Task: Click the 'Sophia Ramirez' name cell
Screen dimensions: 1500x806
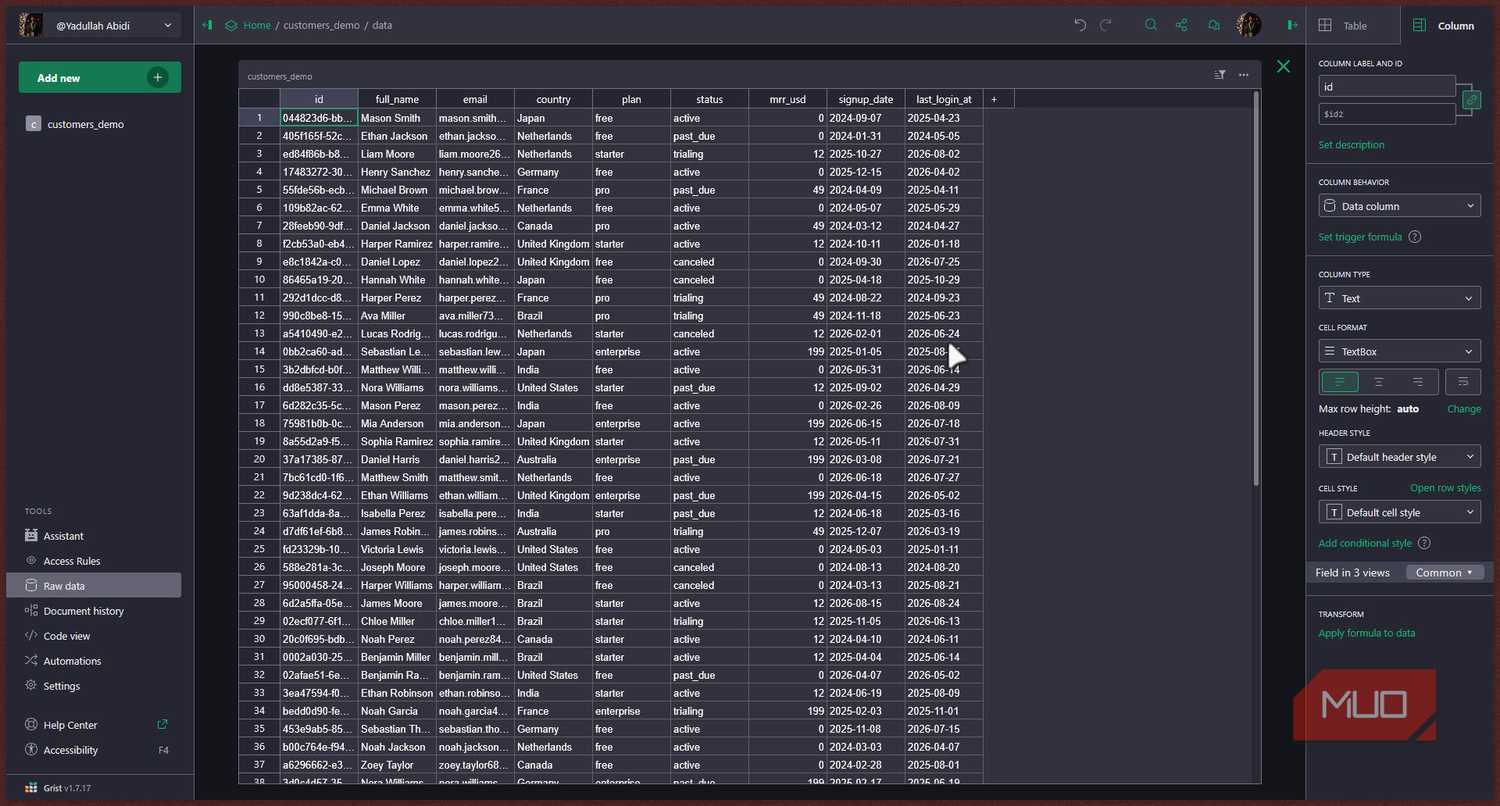Action: pyautogui.click(x=397, y=441)
